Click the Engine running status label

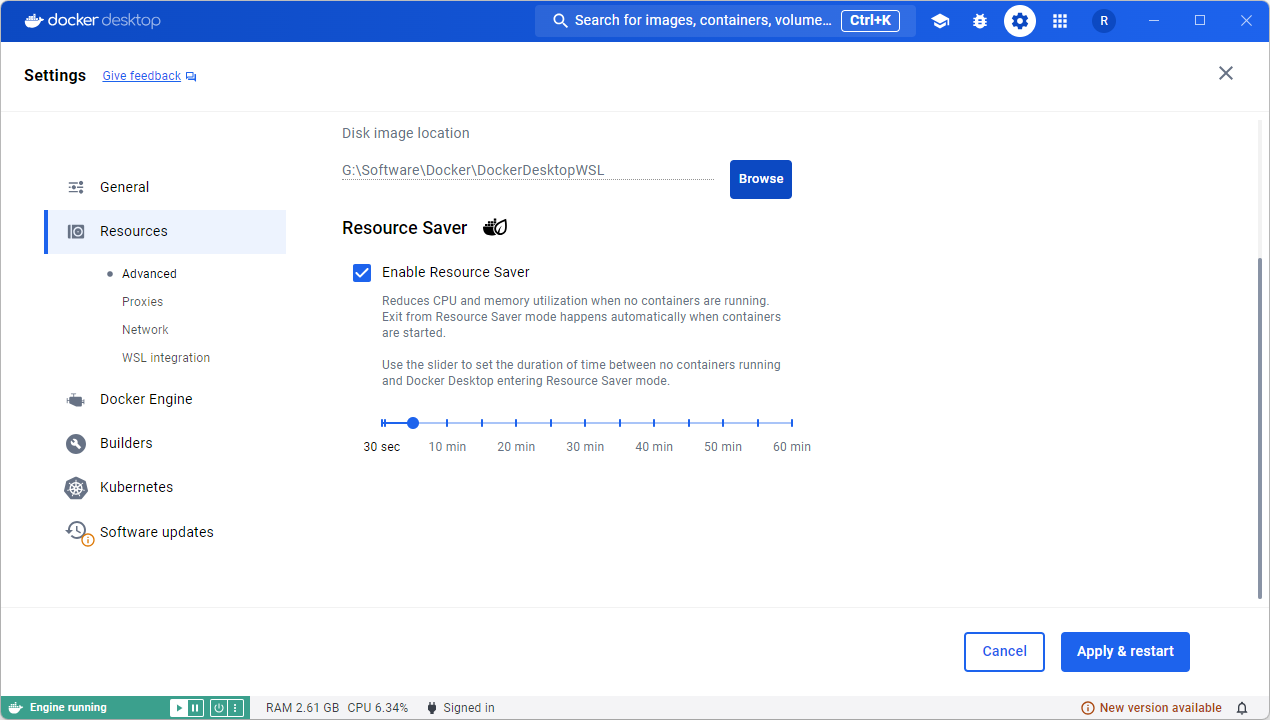[x=68, y=708]
